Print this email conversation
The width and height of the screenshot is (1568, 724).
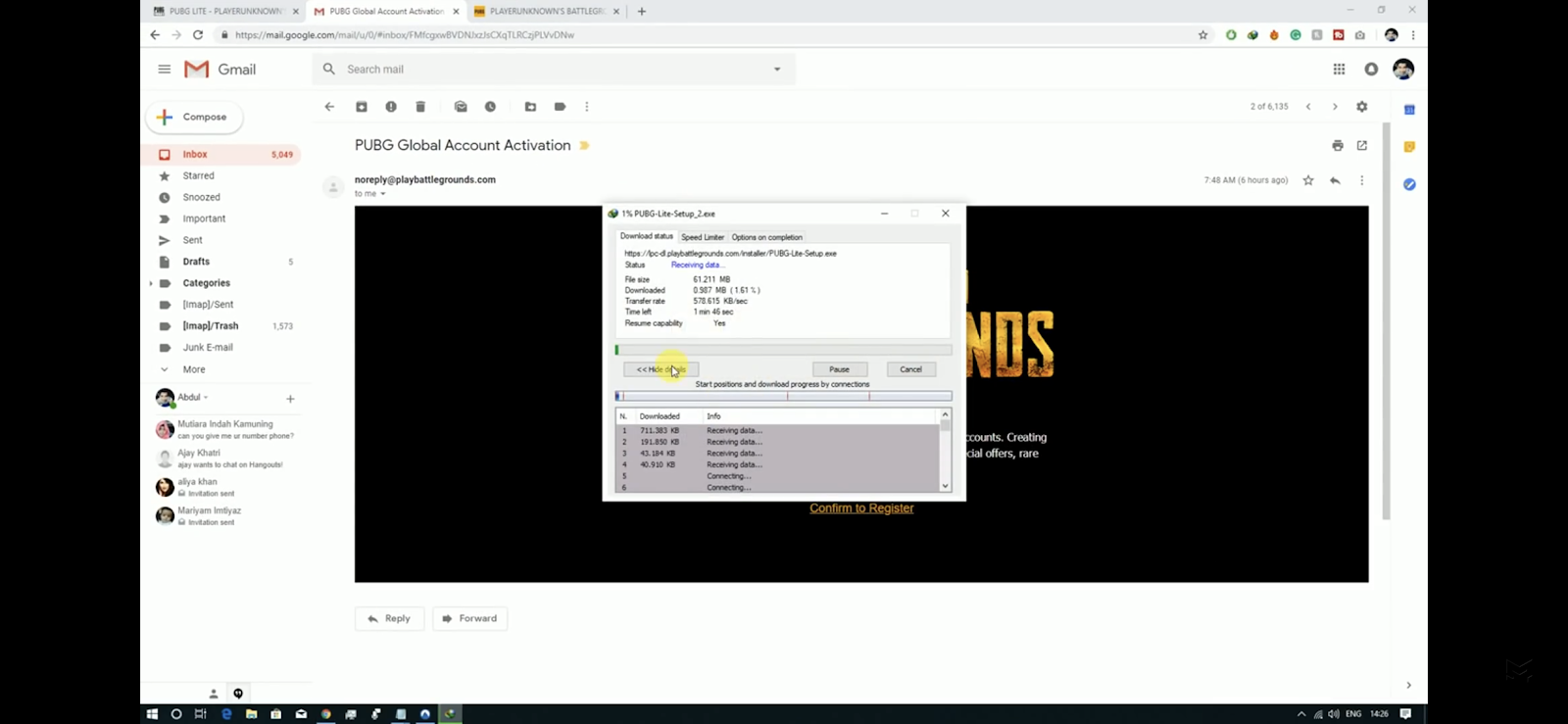click(1338, 146)
